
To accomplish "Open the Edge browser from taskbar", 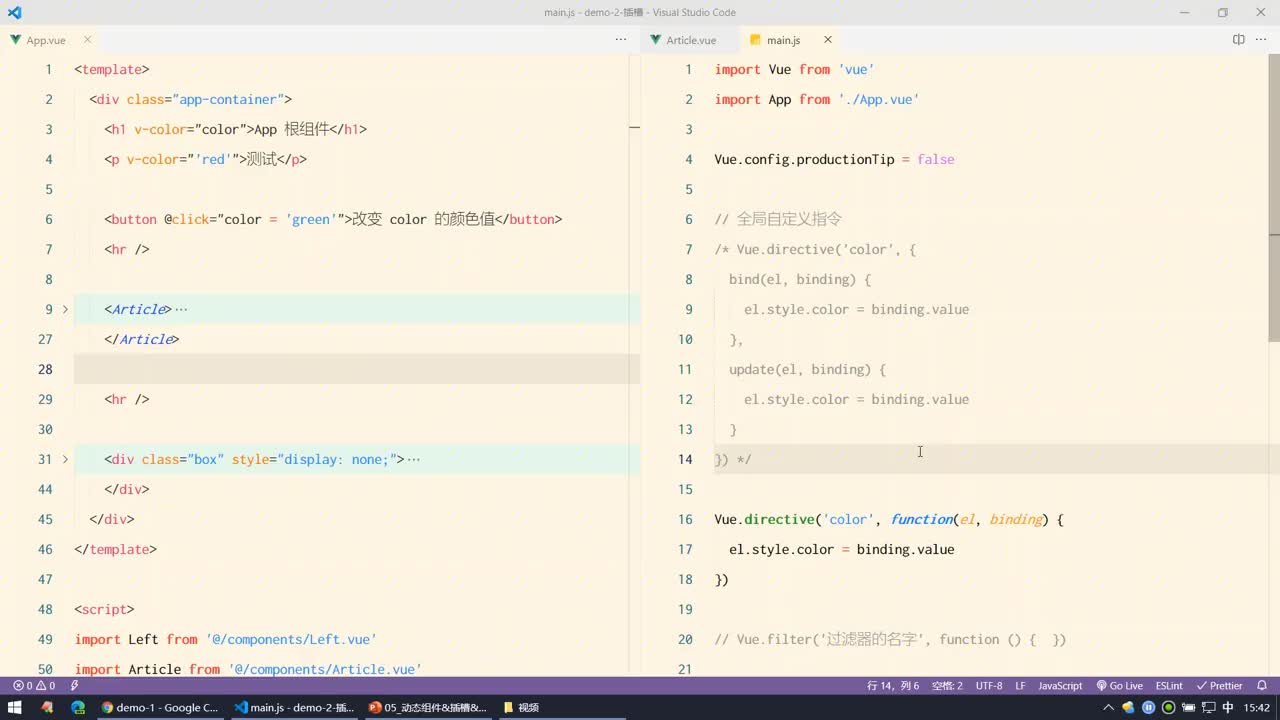I will (x=78, y=707).
